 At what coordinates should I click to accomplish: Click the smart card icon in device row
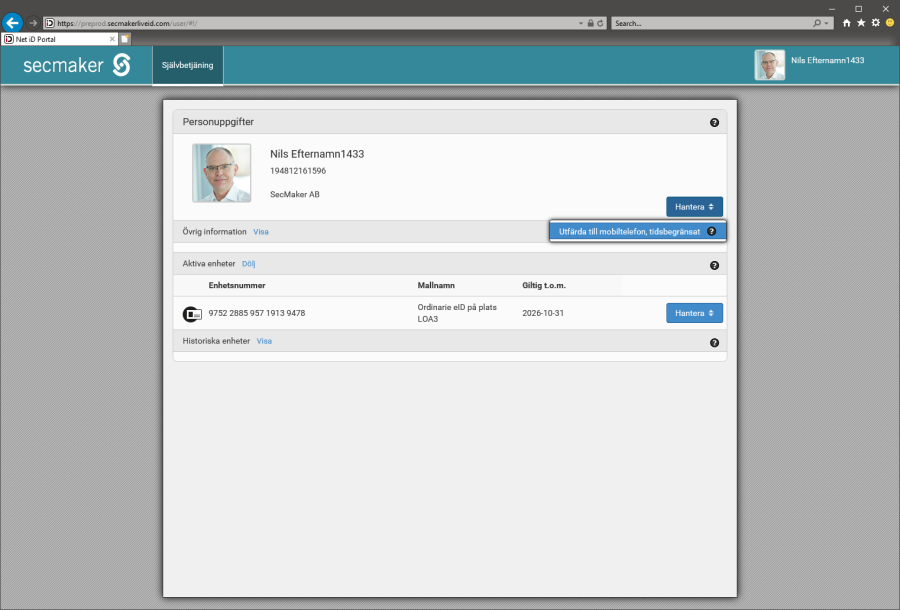click(192, 314)
